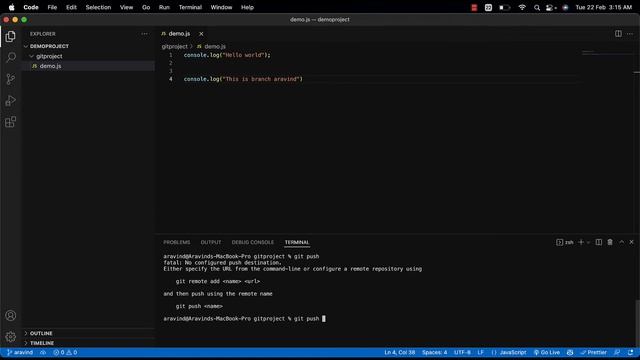
Task: Open the Go menu
Action: click(146, 7)
